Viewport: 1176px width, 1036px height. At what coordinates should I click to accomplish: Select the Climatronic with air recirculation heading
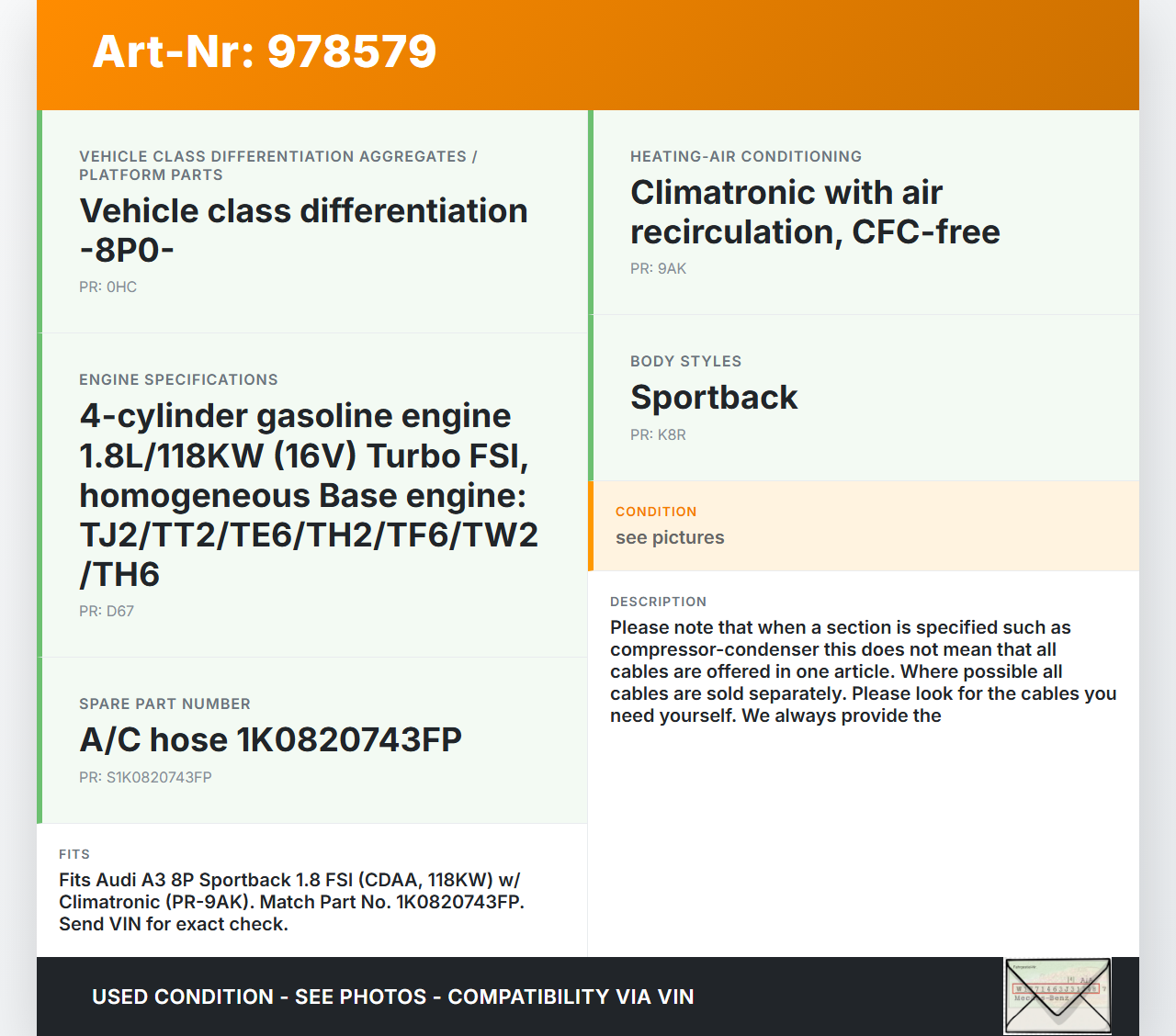click(x=815, y=212)
